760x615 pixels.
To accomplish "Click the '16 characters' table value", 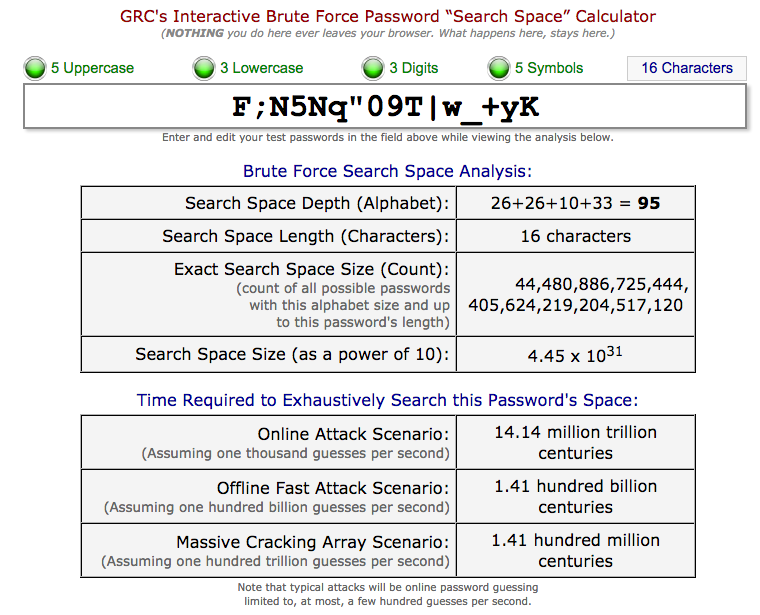I will tap(576, 236).
